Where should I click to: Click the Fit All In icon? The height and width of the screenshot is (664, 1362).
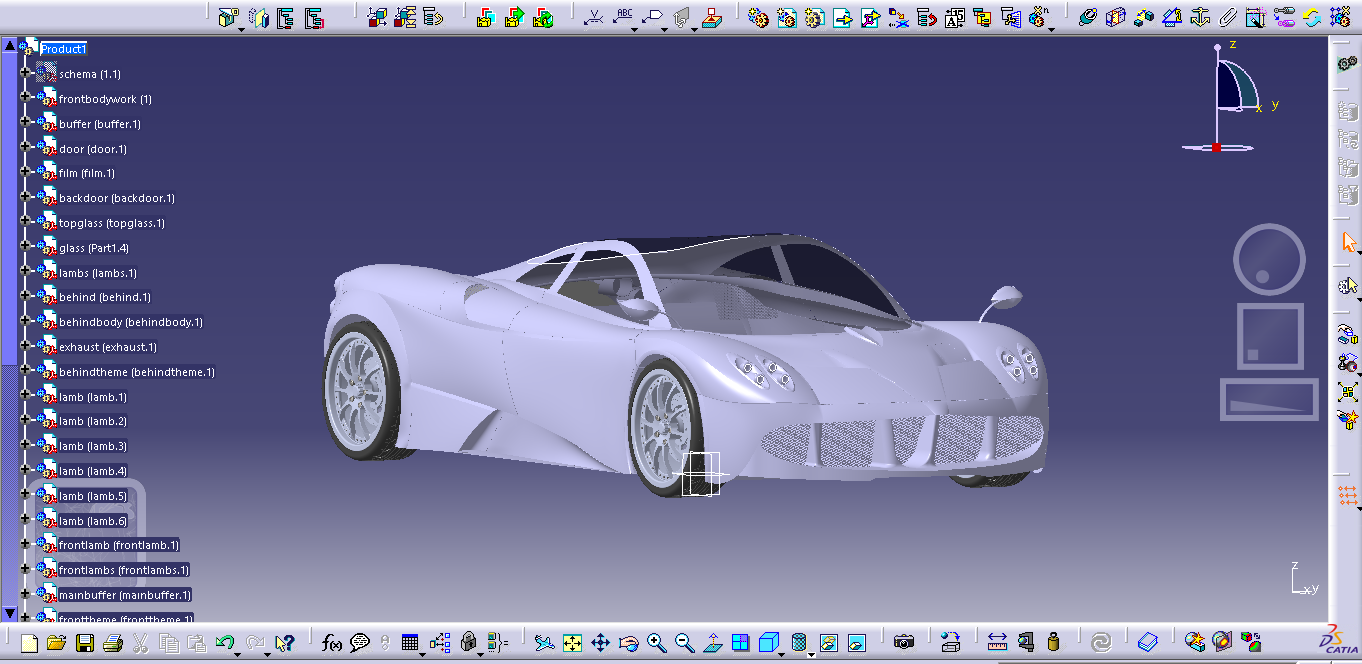coord(573,642)
